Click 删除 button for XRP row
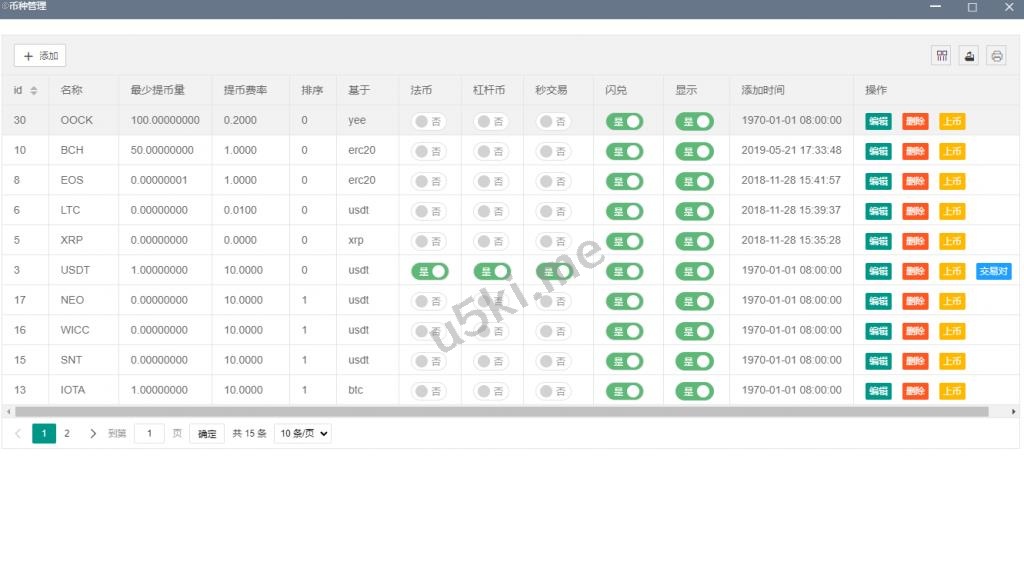Image resolution: width=1024 pixels, height=575 pixels. pos(915,241)
